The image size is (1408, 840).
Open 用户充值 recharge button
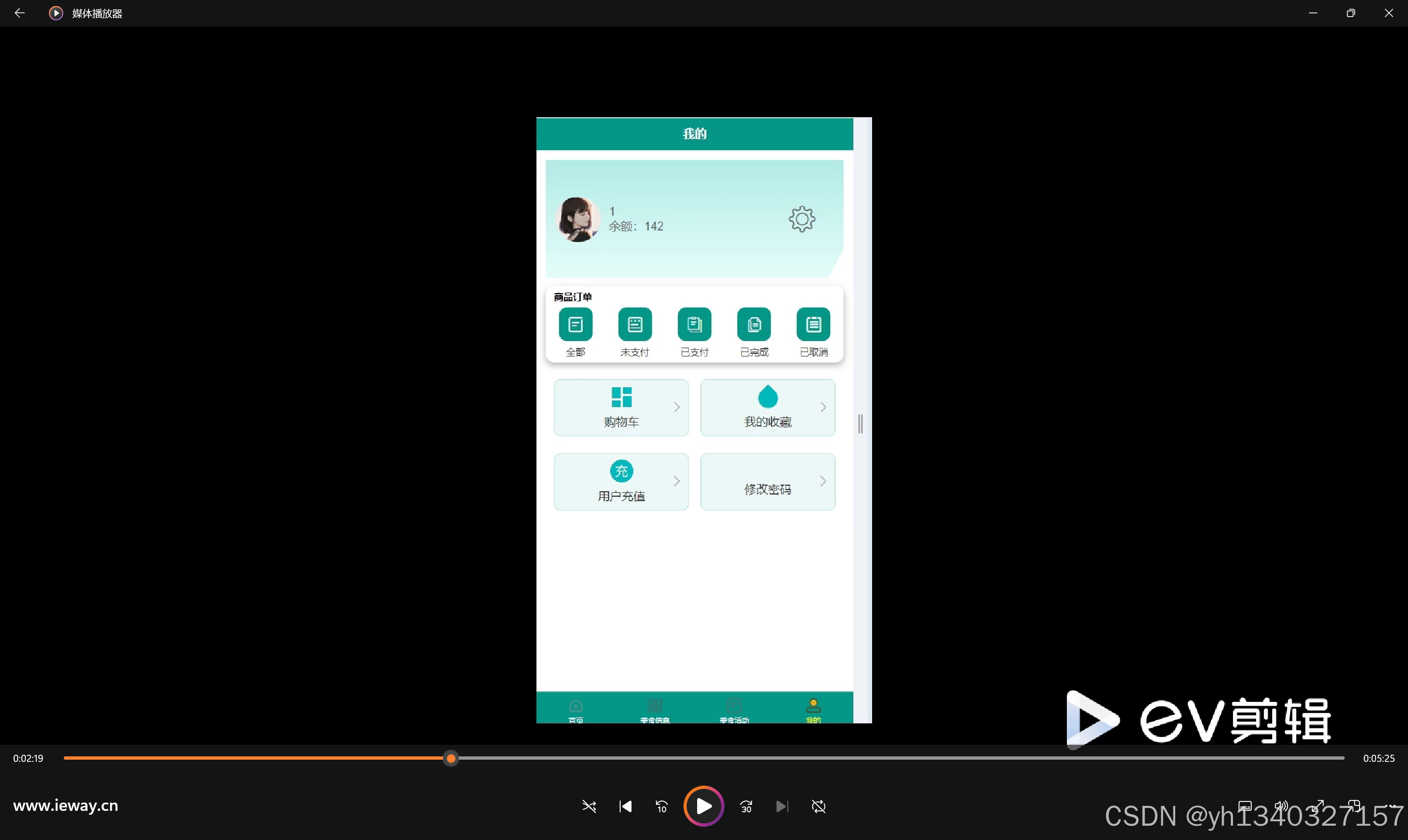[621, 481]
